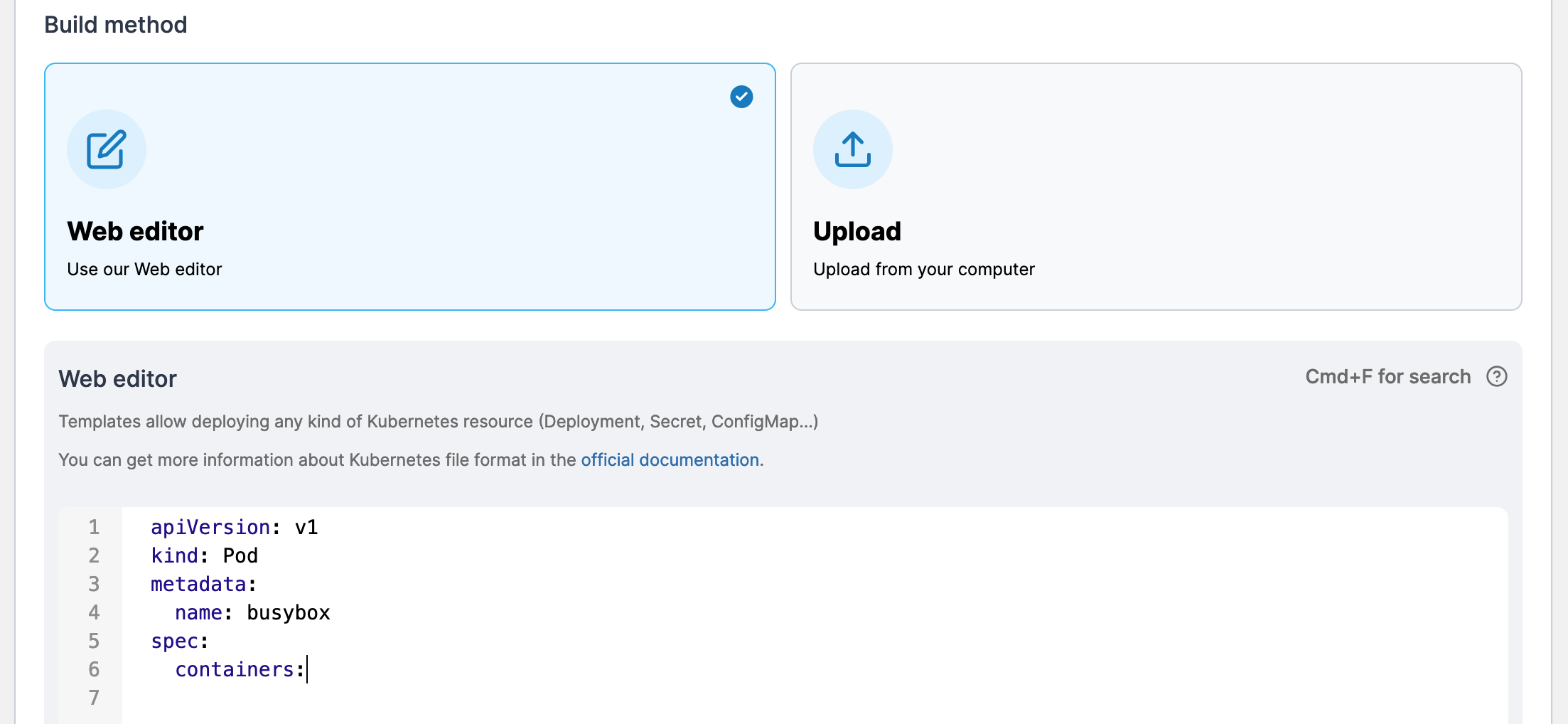Click the 'Cmd+F for search' hint

tap(1387, 377)
